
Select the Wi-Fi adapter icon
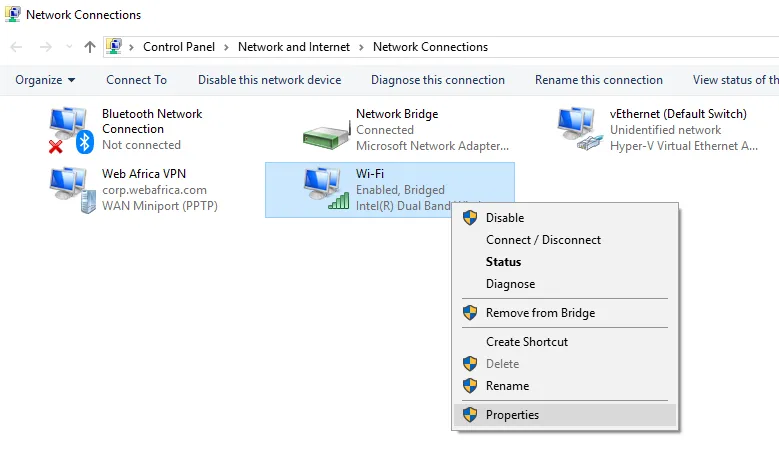326,188
